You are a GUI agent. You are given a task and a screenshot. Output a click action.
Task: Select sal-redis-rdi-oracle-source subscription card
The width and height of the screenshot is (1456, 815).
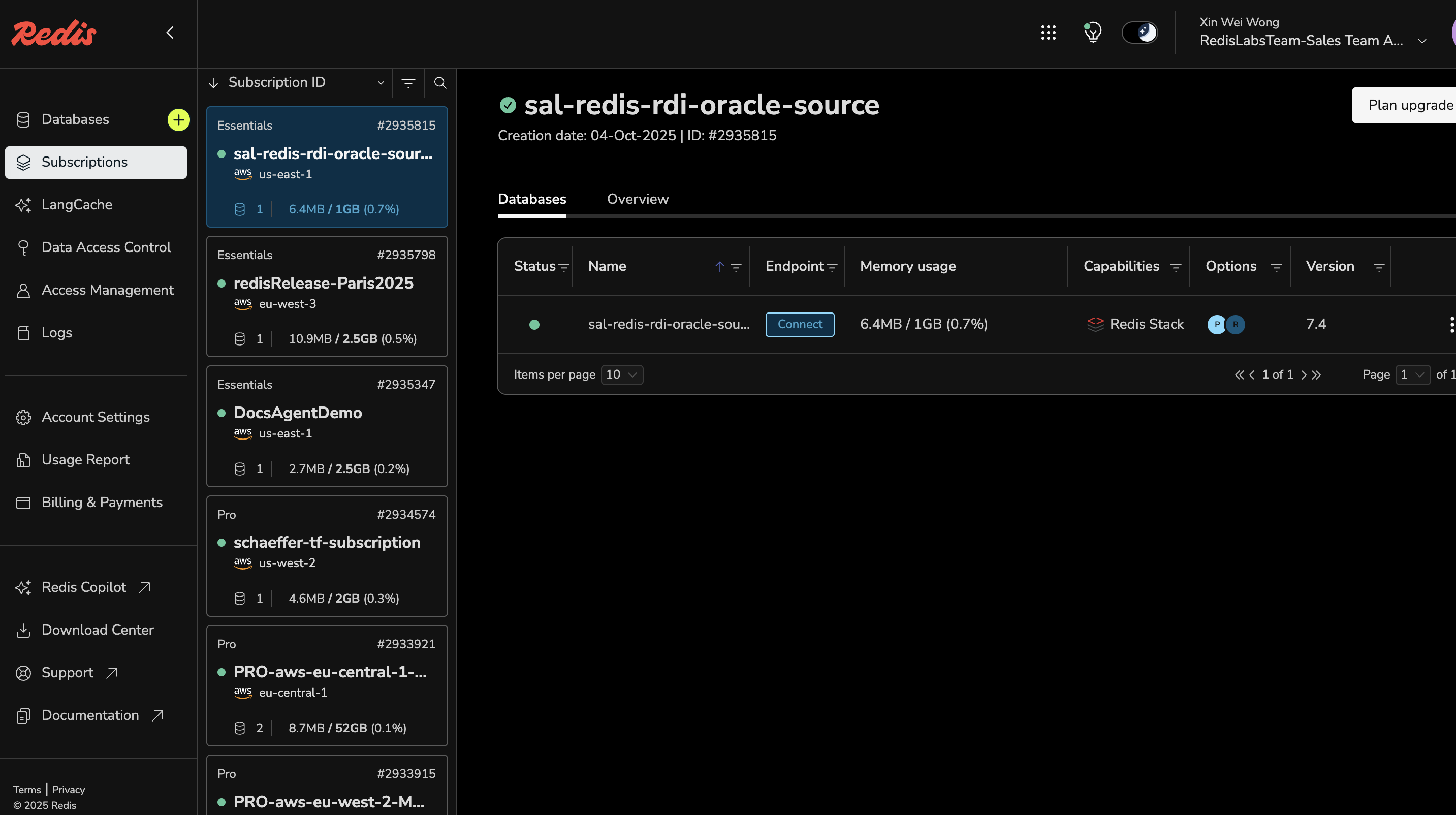(x=327, y=167)
